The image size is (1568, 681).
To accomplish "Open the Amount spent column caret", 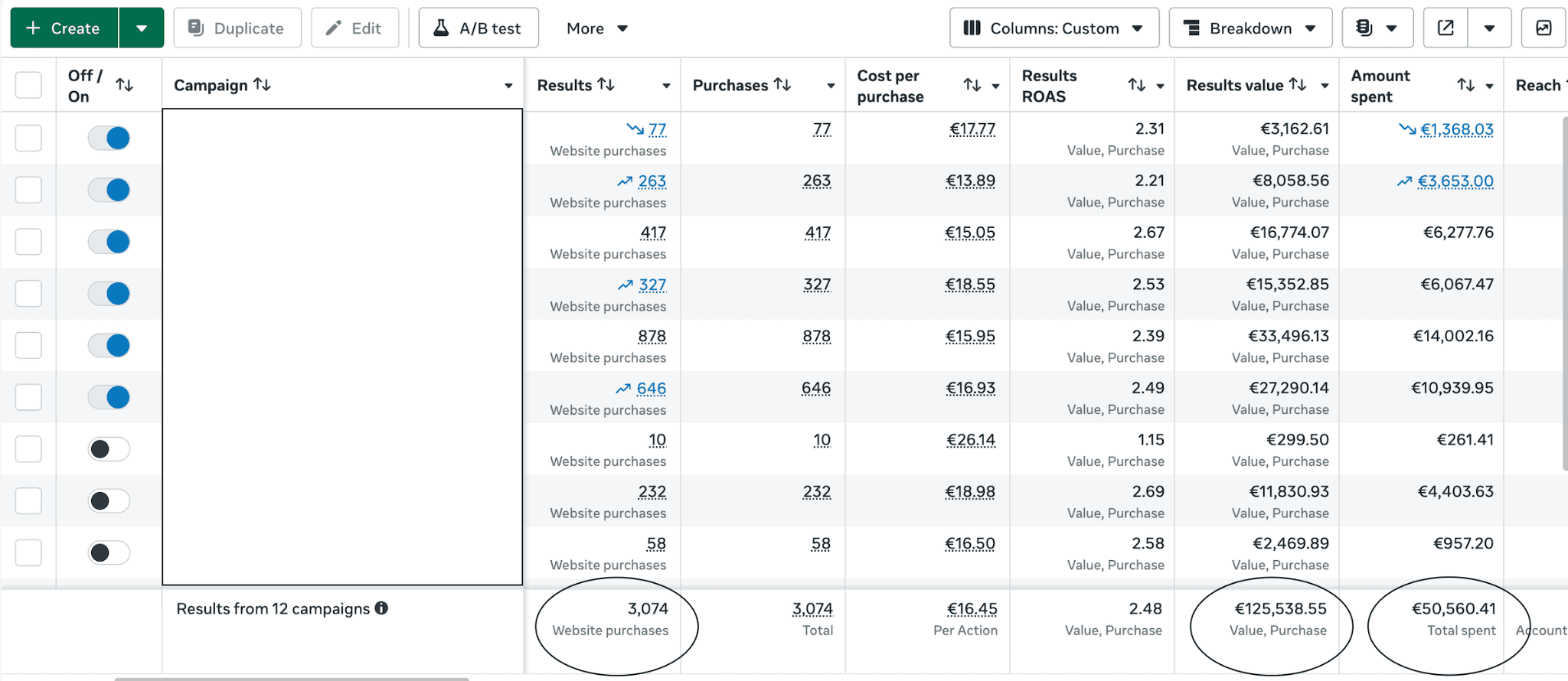I will tap(1489, 86).
